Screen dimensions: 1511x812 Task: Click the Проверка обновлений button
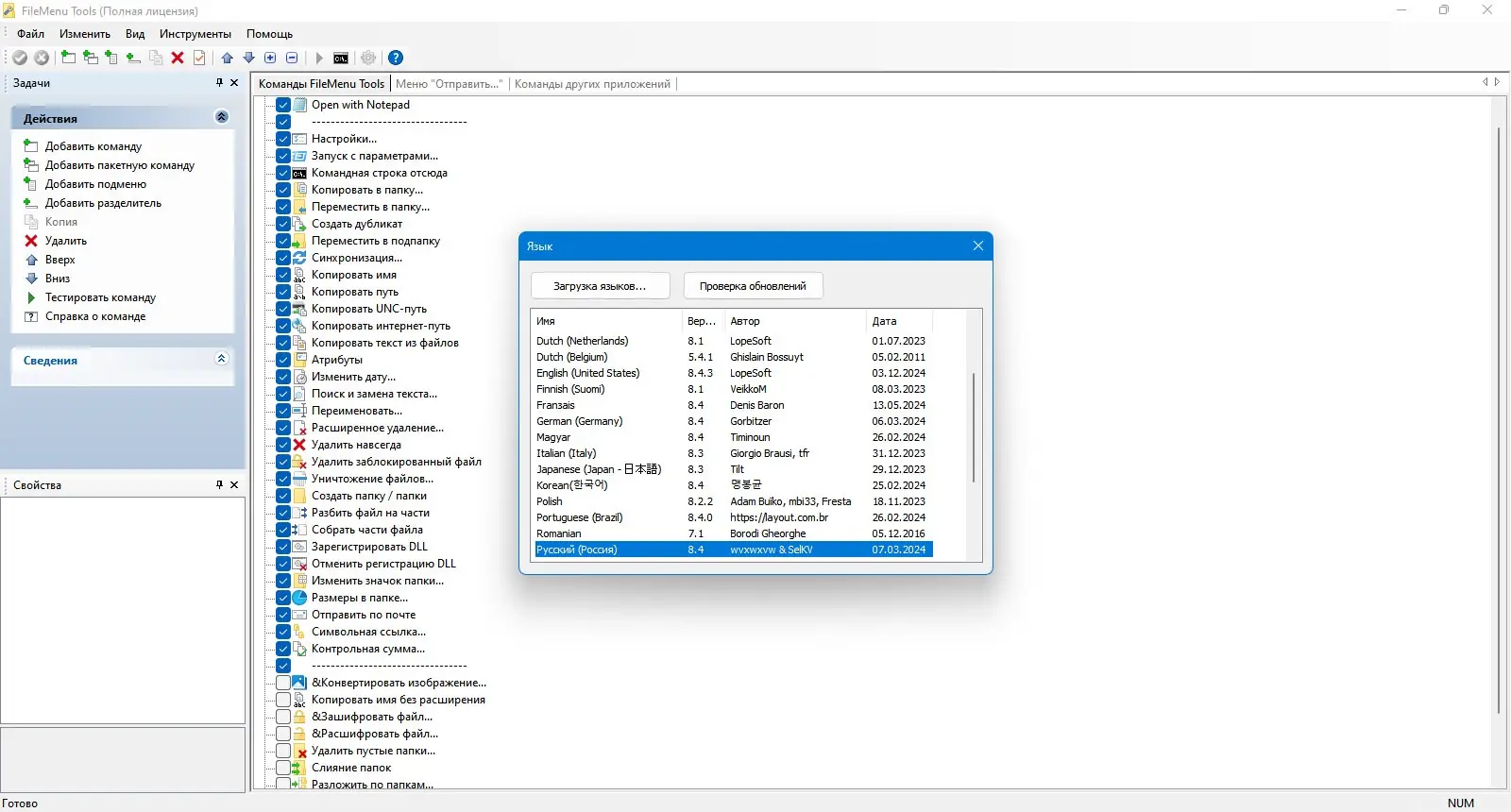click(753, 286)
